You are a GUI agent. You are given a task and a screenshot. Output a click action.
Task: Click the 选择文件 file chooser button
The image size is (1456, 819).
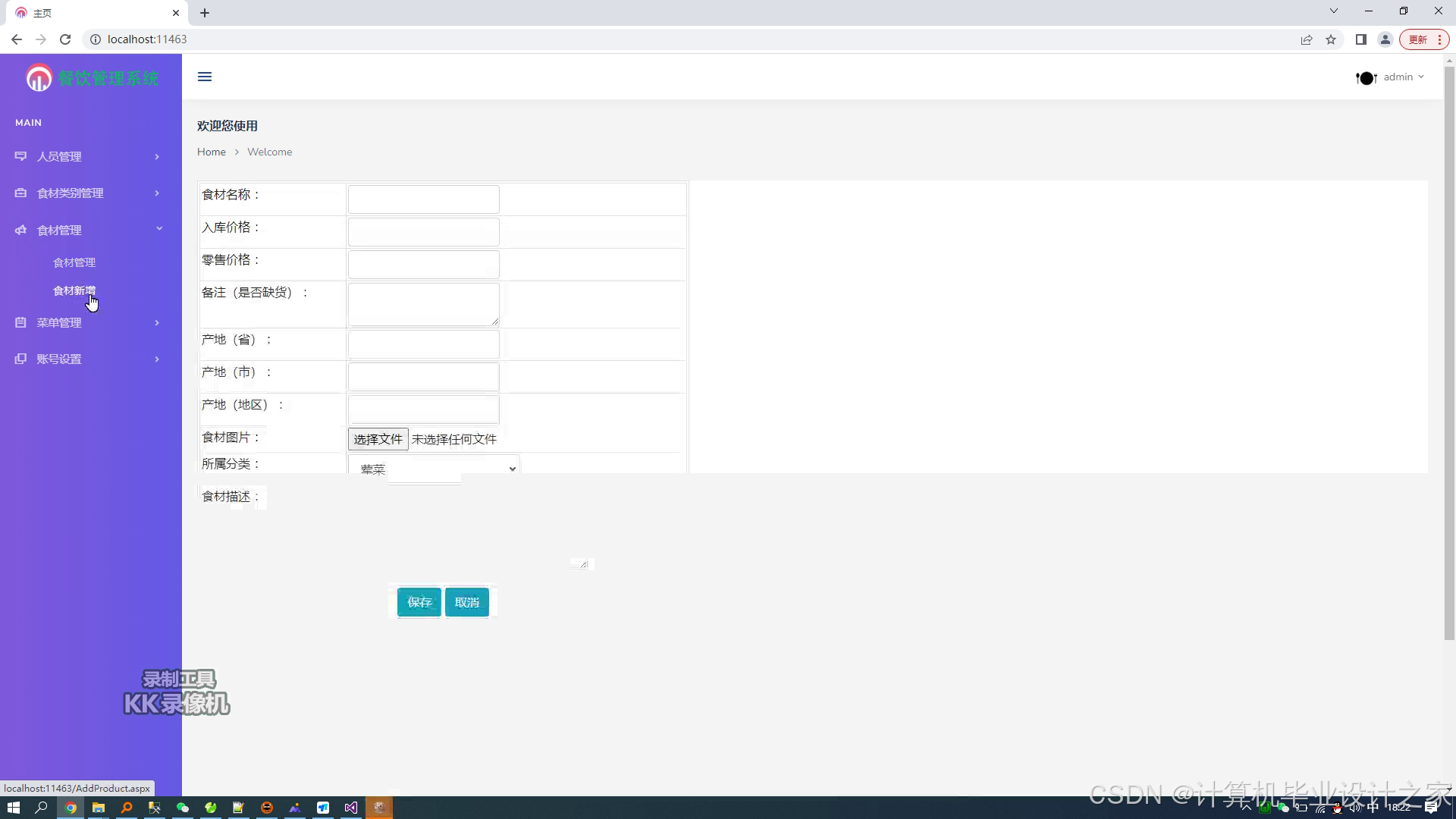378,439
